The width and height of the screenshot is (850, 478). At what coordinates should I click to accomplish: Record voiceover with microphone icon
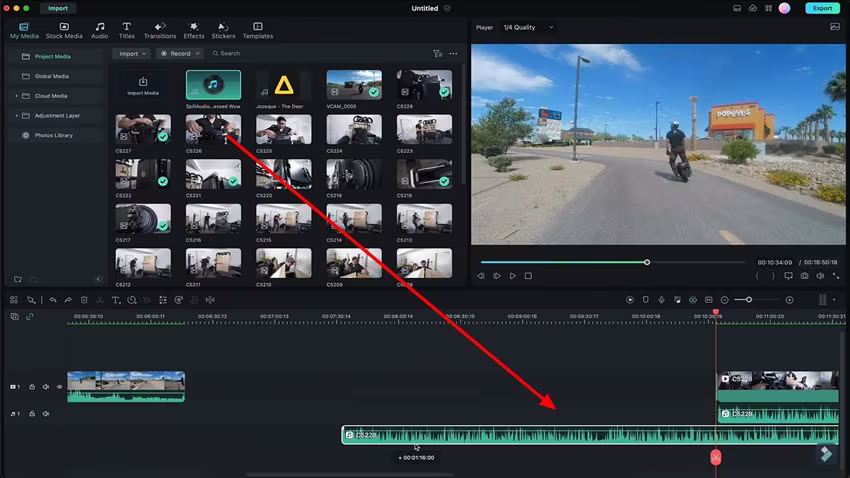661,300
